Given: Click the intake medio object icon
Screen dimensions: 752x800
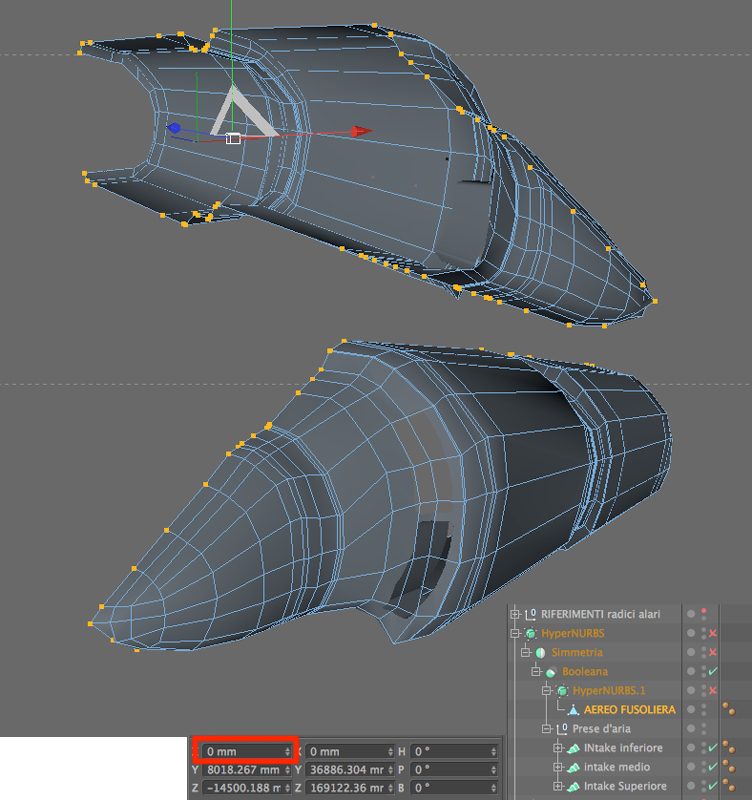Looking at the screenshot, I should click(x=573, y=767).
